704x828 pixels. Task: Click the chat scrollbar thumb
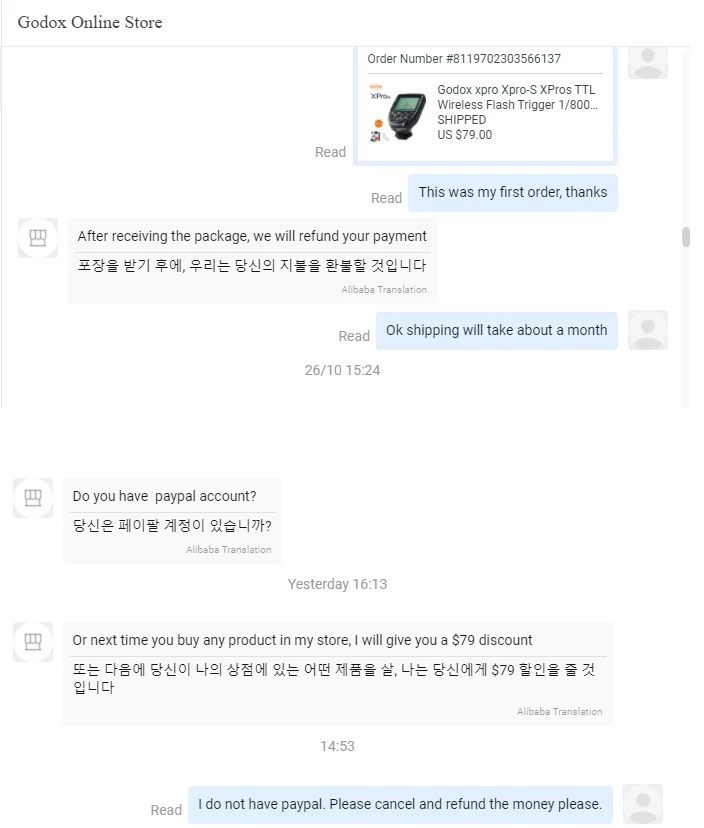click(686, 237)
